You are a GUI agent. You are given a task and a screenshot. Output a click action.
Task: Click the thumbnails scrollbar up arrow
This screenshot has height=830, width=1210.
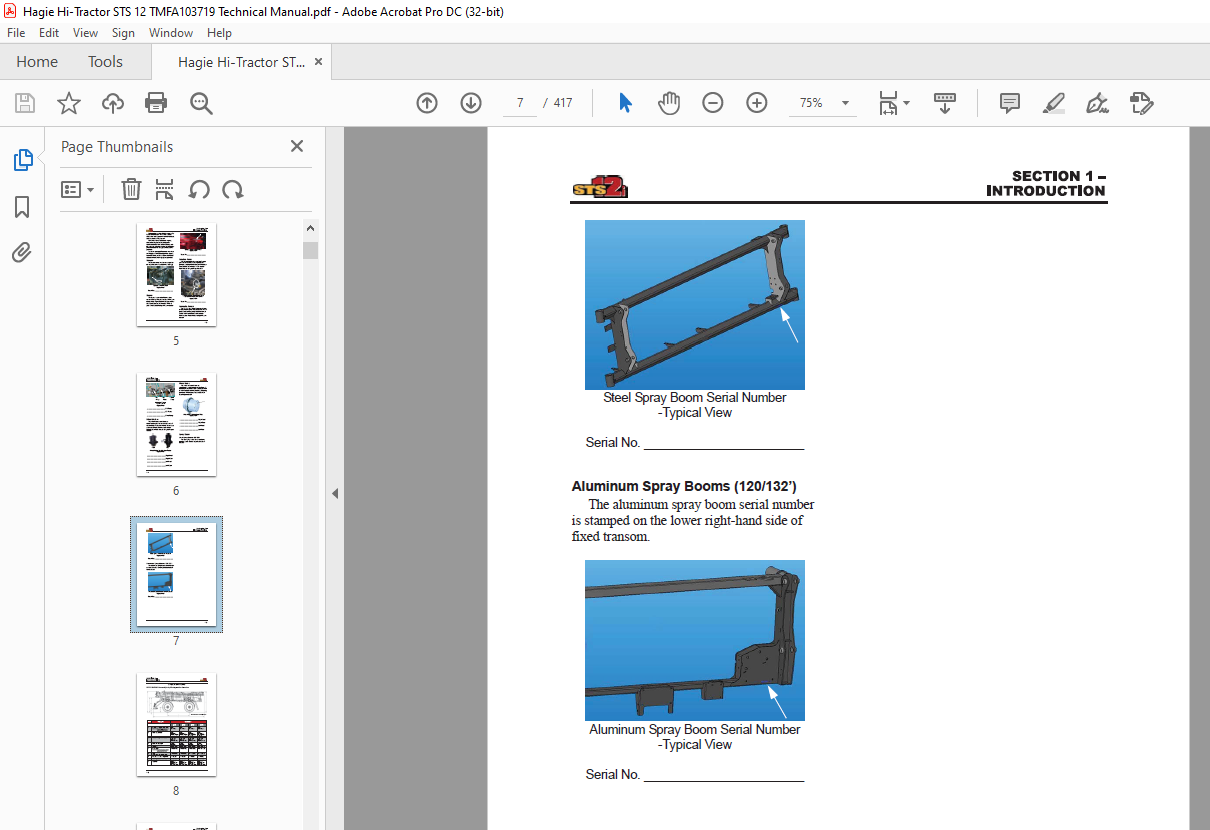pos(310,229)
